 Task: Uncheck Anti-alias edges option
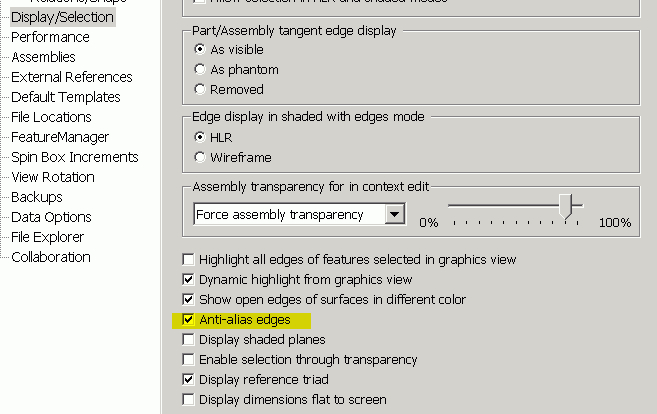tap(189, 320)
